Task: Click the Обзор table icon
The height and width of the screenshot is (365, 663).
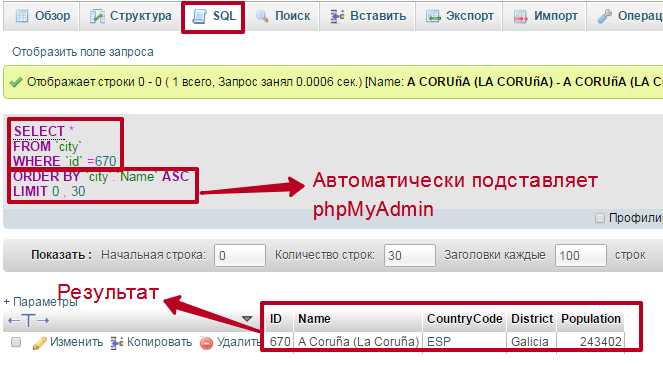Action: click(22, 16)
